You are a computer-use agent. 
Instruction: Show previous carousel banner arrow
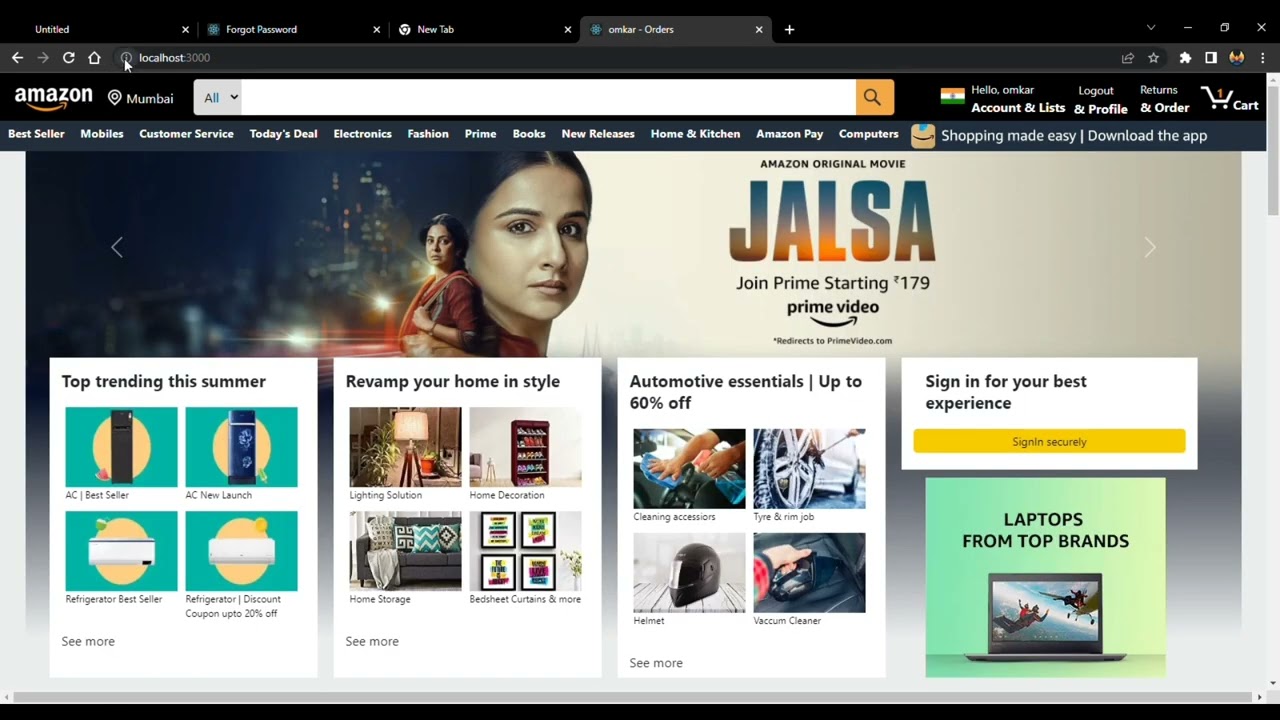pyautogui.click(x=117, y=247)
